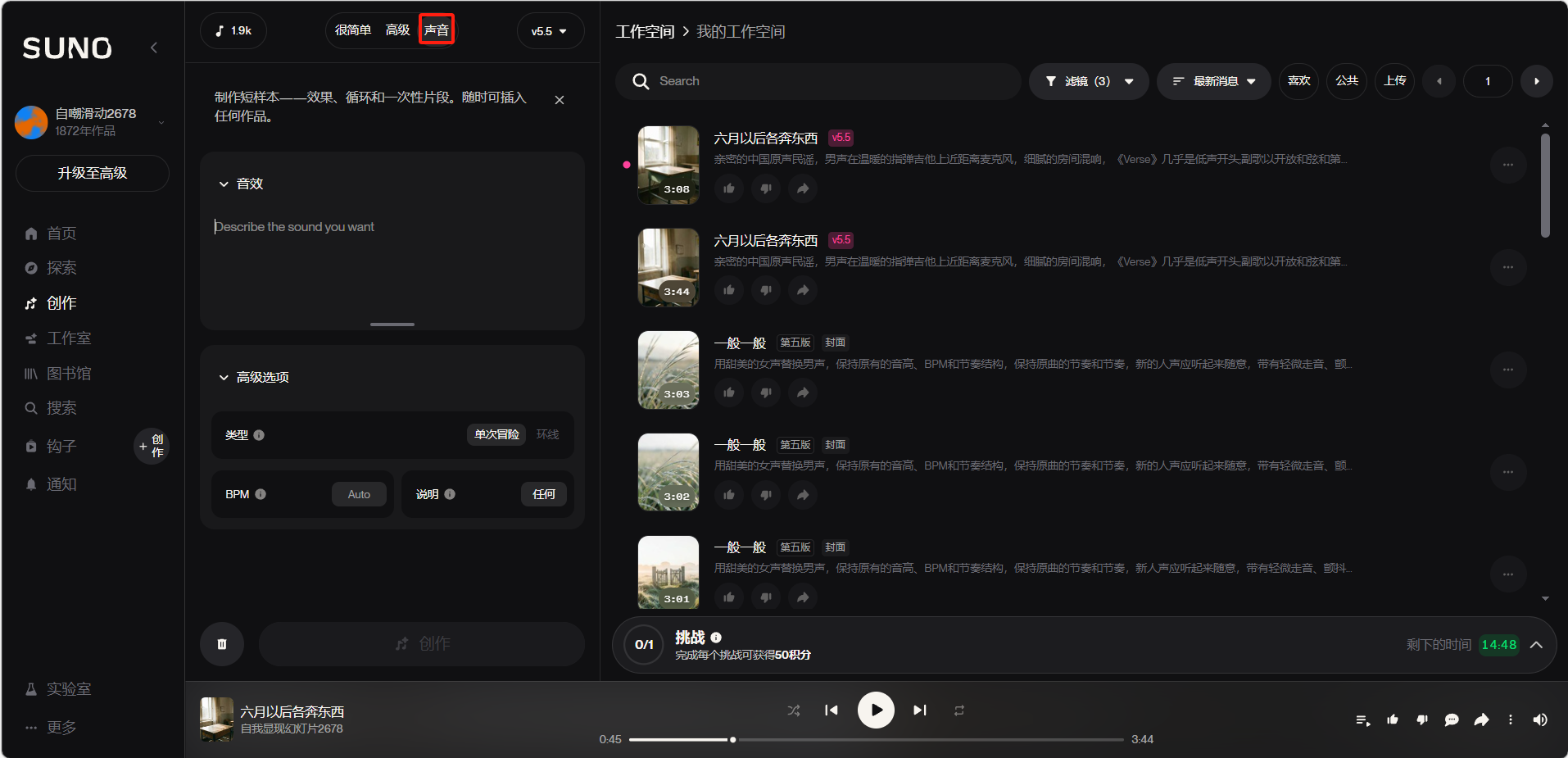Open the v5.5 model version dropdown

550,31
